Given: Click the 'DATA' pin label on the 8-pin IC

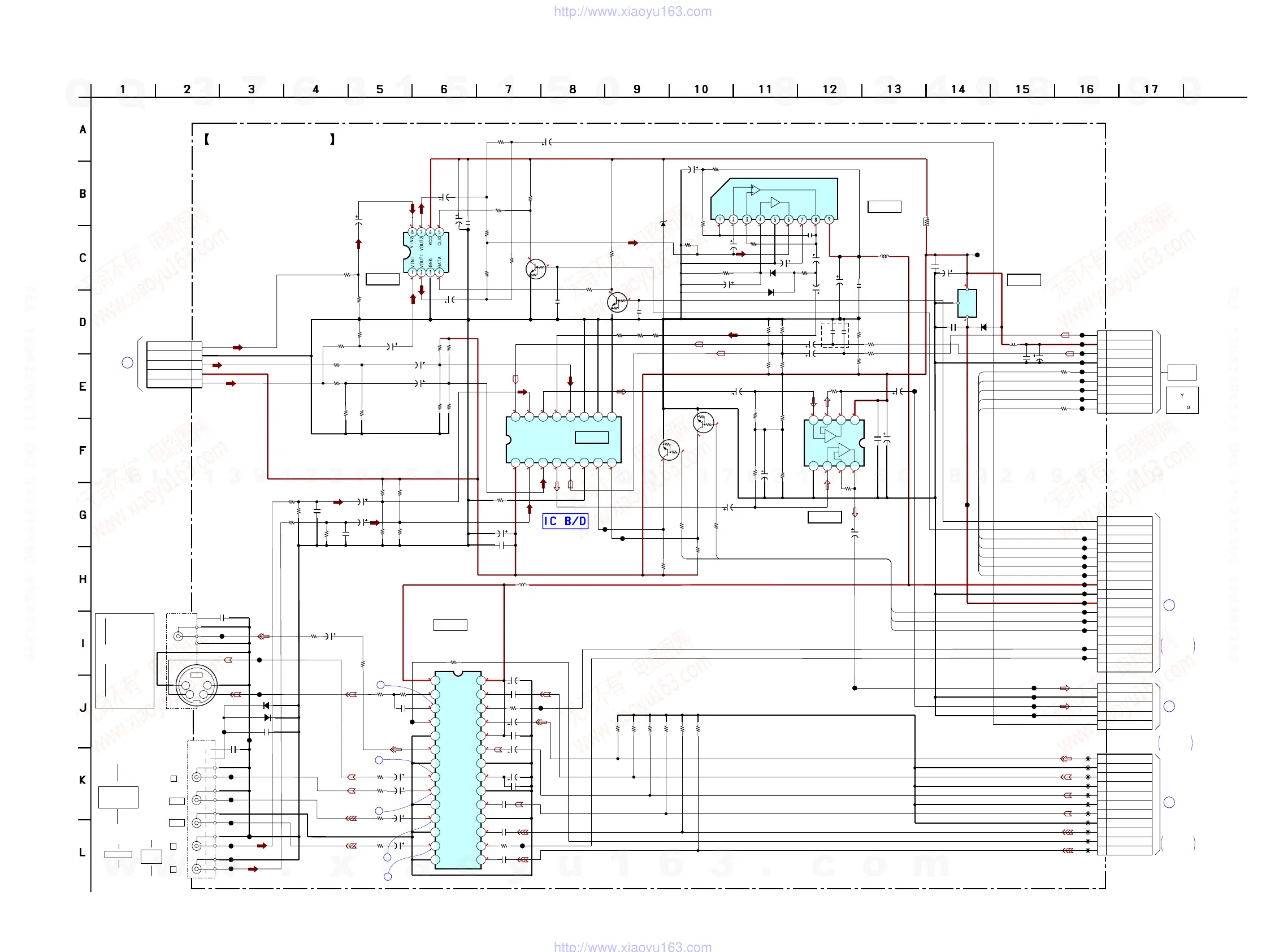Looking at the screenshot, I should pyautogui.click(x=440, y=262).
